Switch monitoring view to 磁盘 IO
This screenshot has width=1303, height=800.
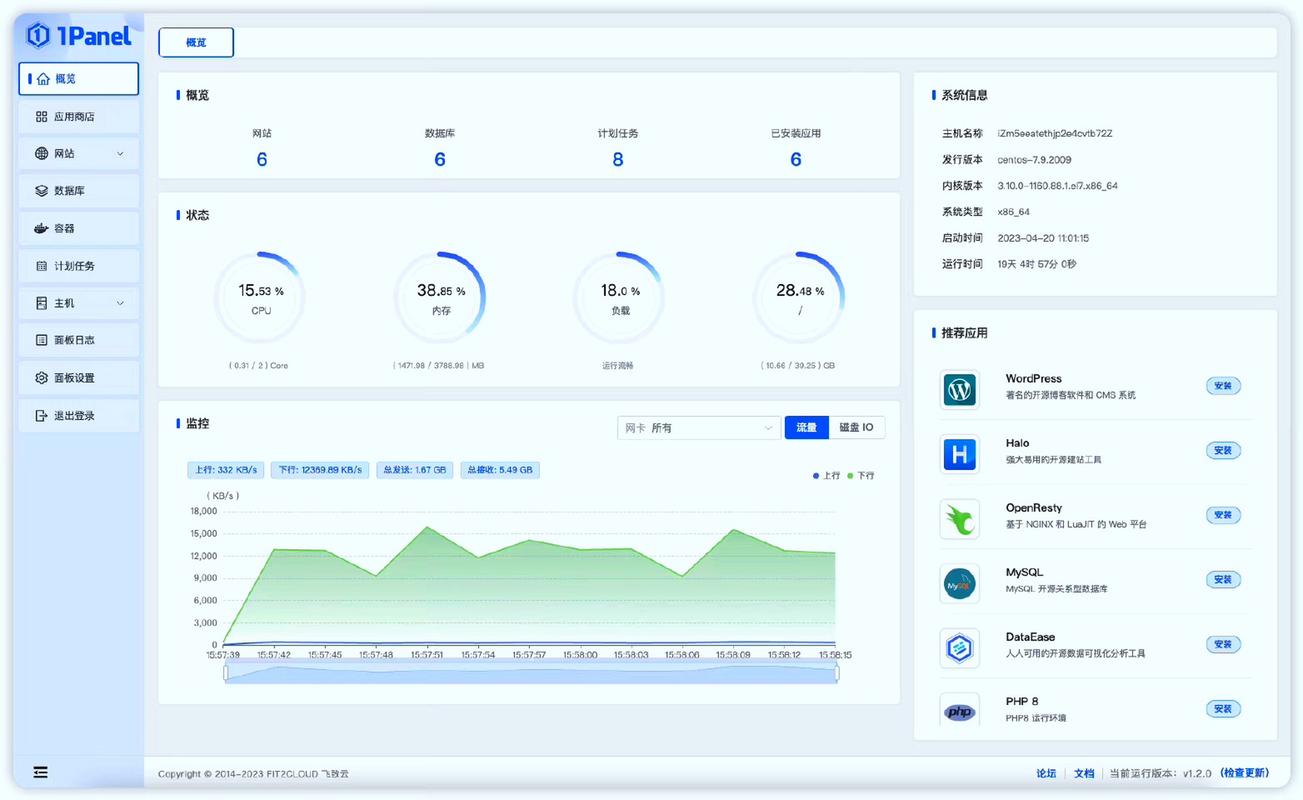[858, 427]
